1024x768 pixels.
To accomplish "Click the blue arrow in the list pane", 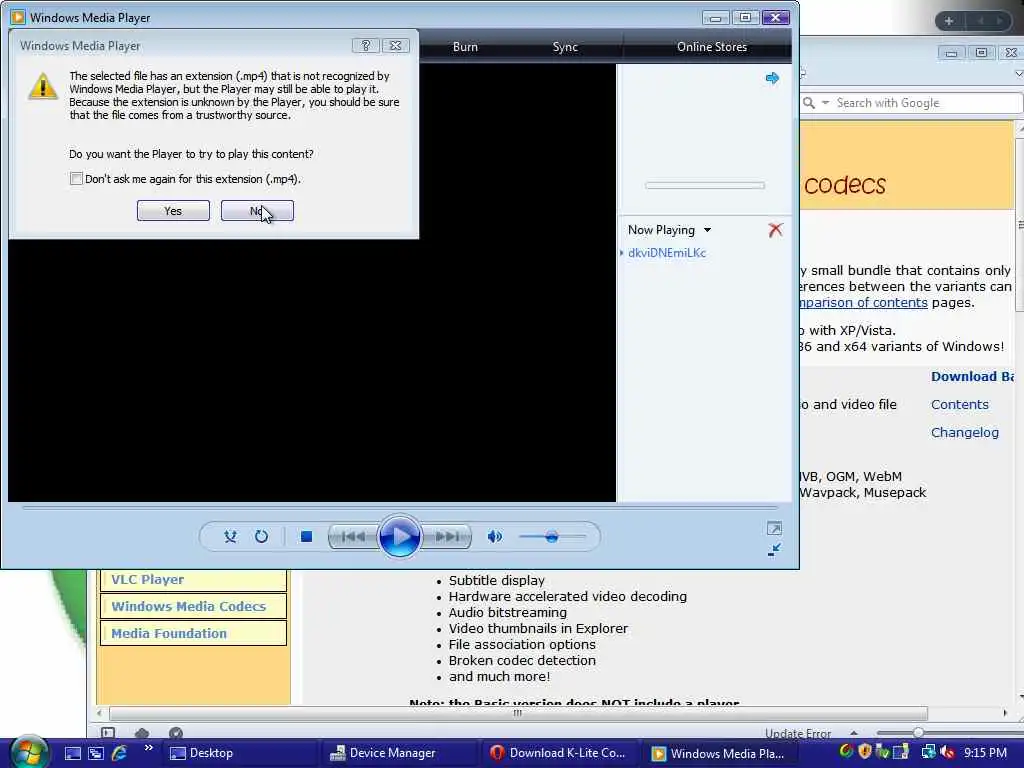I will pos(772,78).
